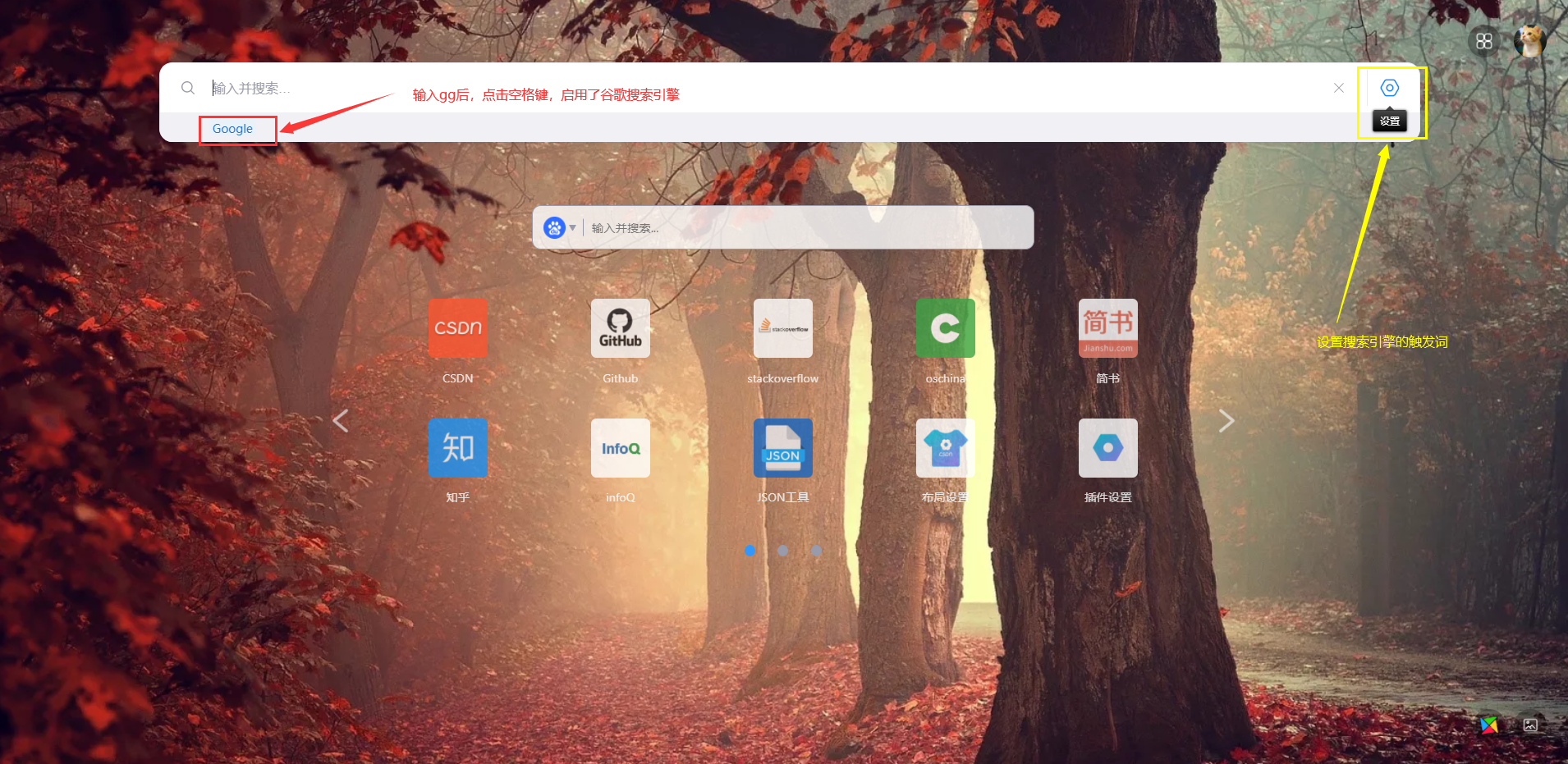Click the oschina text label

(946, 378)
